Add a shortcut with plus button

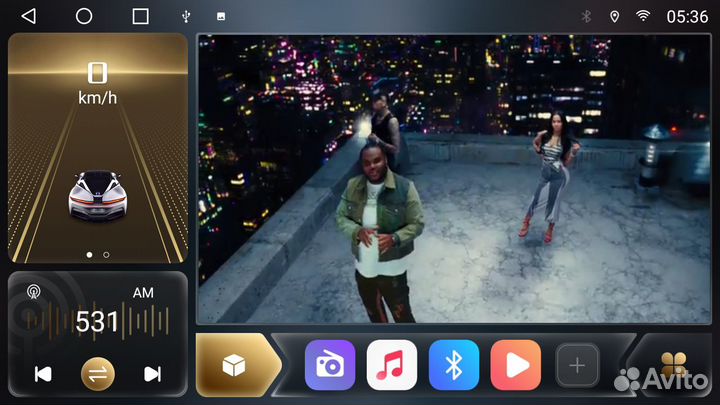pos(577,365)
